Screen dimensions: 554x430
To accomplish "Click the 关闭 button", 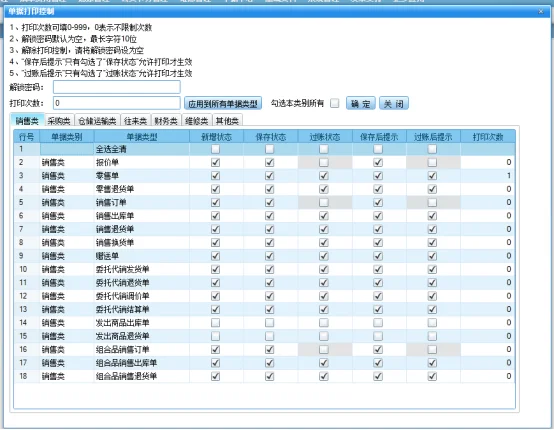I will pyautogui.click(x=394, y=104).
